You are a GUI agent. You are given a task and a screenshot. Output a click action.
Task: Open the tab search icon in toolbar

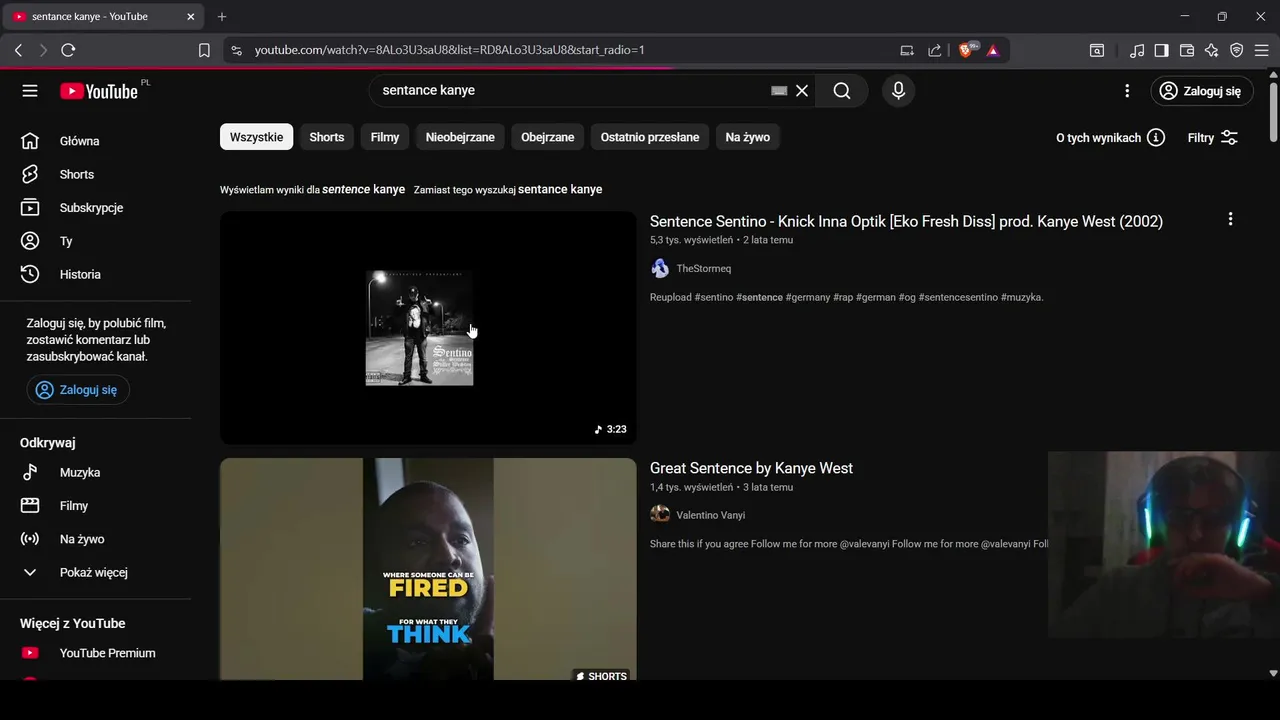click(1097, 50)
